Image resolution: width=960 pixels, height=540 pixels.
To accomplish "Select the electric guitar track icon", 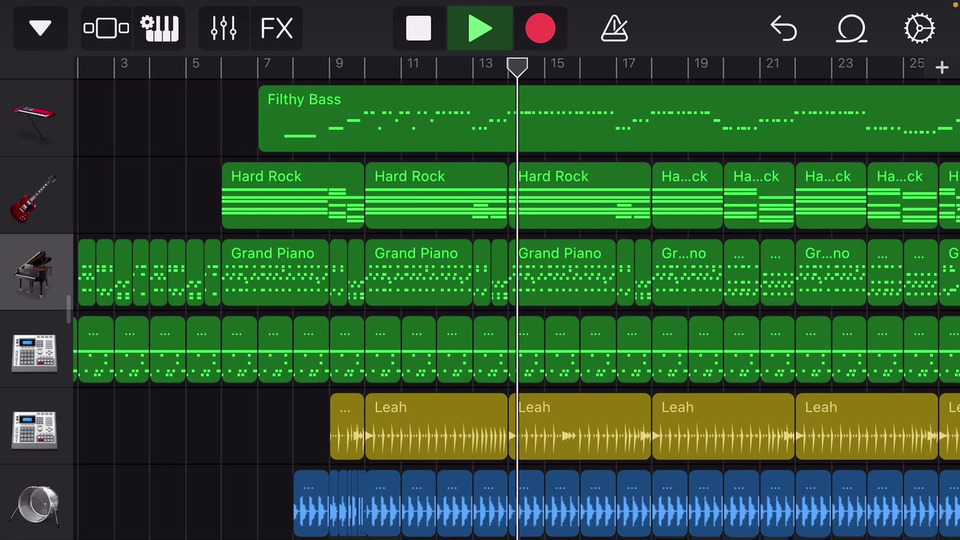I will [35, 197].
